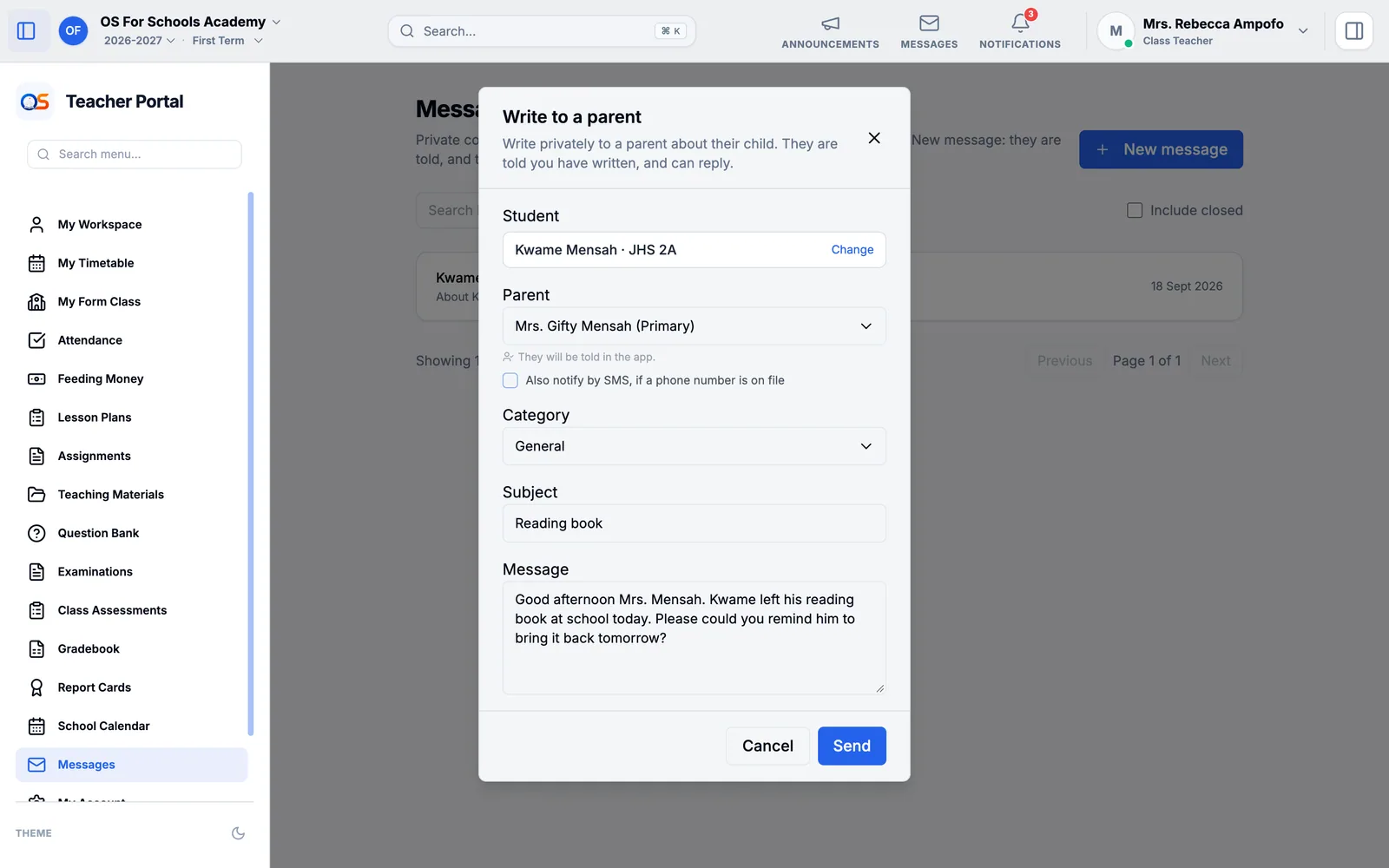Click the top Search bar
The image size is (1389, 868).
(x=542, y=31)
